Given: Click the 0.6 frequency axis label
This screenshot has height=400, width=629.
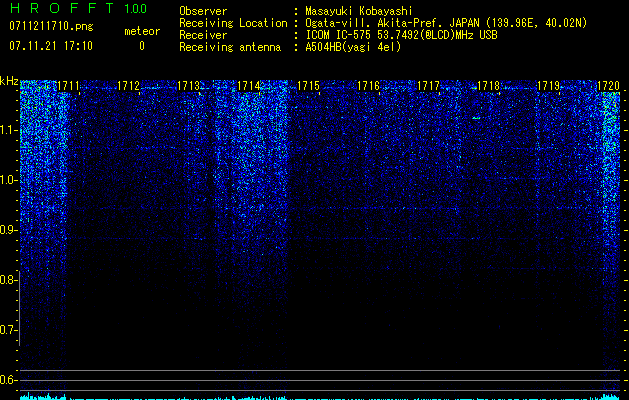Looking at the screenshot, I should [x=9, y=380].
